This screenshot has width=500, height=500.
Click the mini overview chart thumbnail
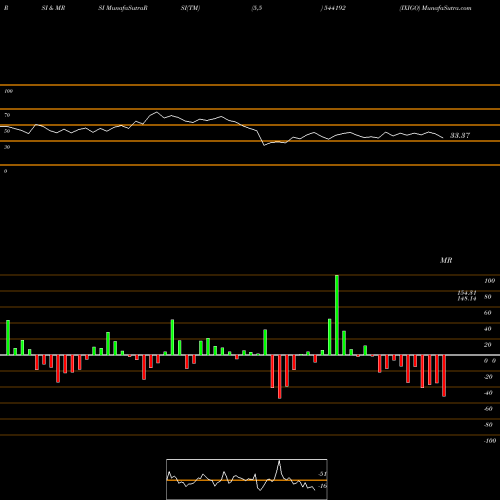[247, 479]
